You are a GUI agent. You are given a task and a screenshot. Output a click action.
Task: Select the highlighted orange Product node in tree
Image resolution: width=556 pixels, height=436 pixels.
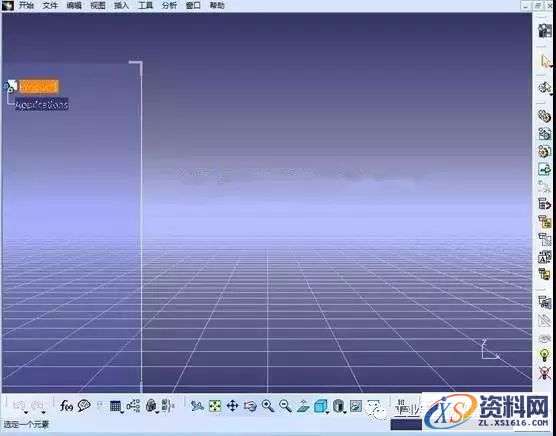[x=39, y=86]
